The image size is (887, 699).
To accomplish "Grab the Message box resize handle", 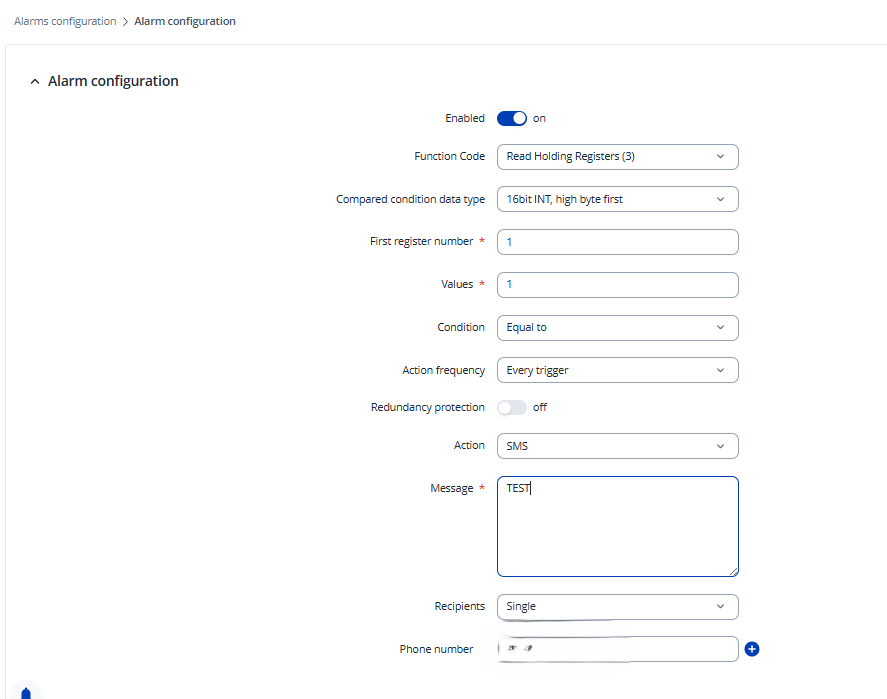I will click(x=733, y=571).
